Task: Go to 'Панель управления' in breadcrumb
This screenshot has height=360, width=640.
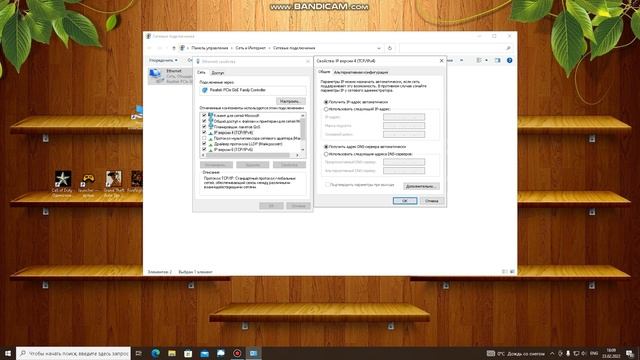Action: click(x=210, y=48)
